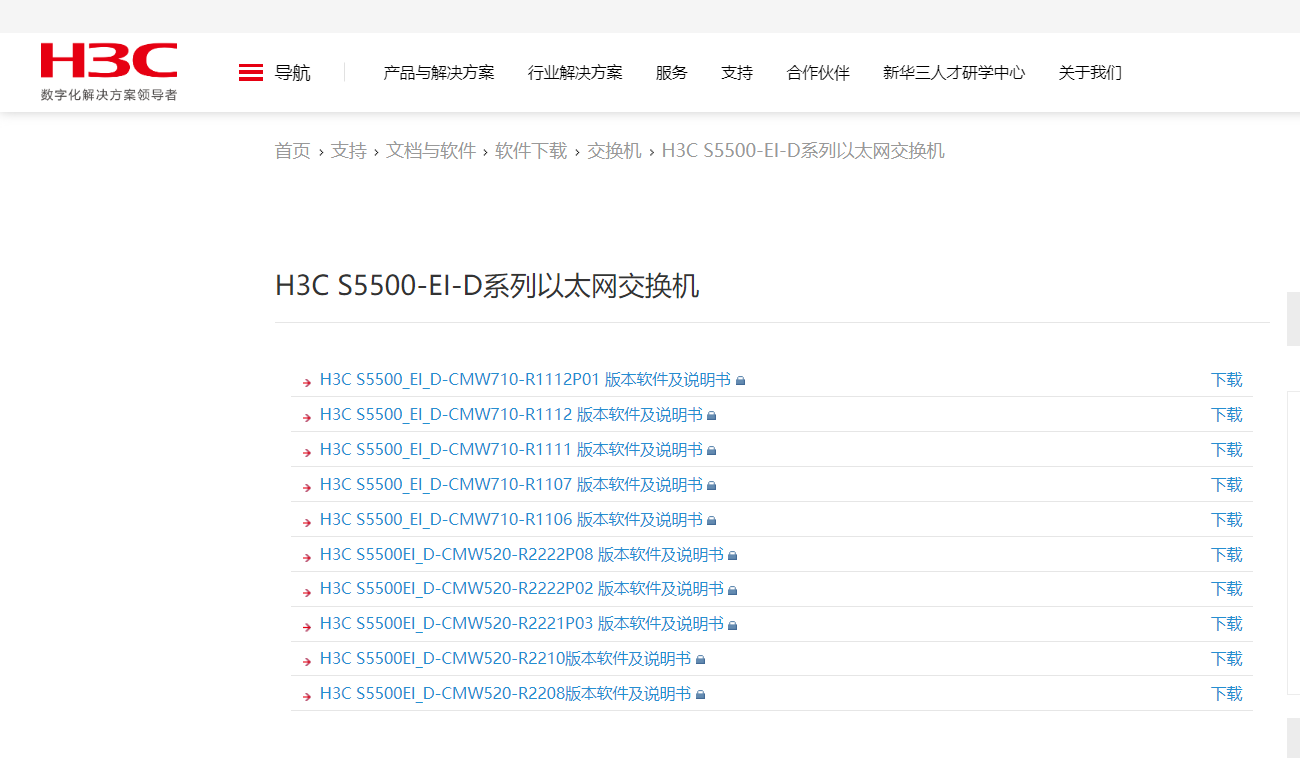The image size is (1300, 758).
Task: Open the 支持 menu in top navigation
Action: coord(737,73)
